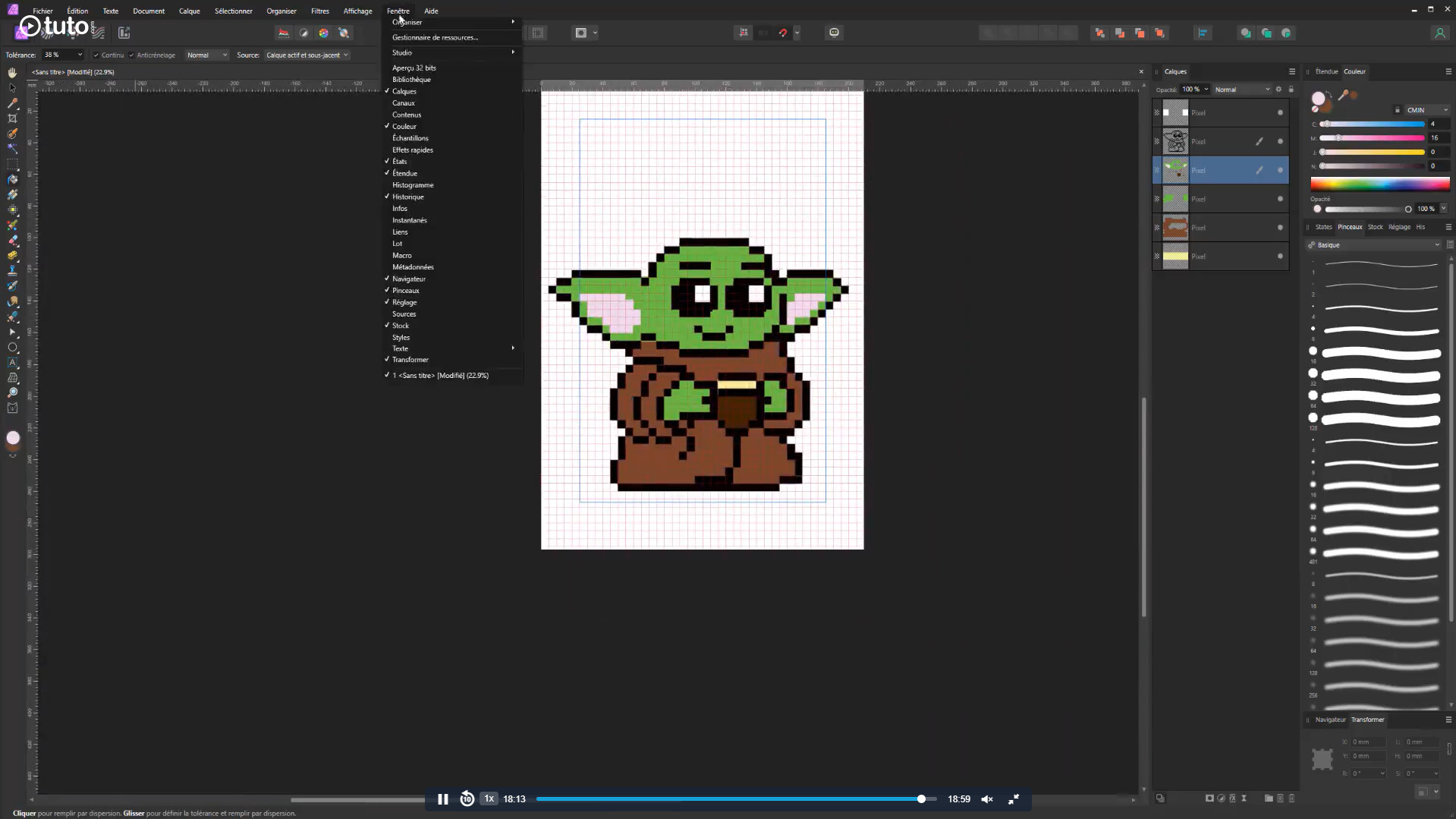1456x819 pixels.
Task: Click the video progress bar
Action: click(x=736, y=799)
